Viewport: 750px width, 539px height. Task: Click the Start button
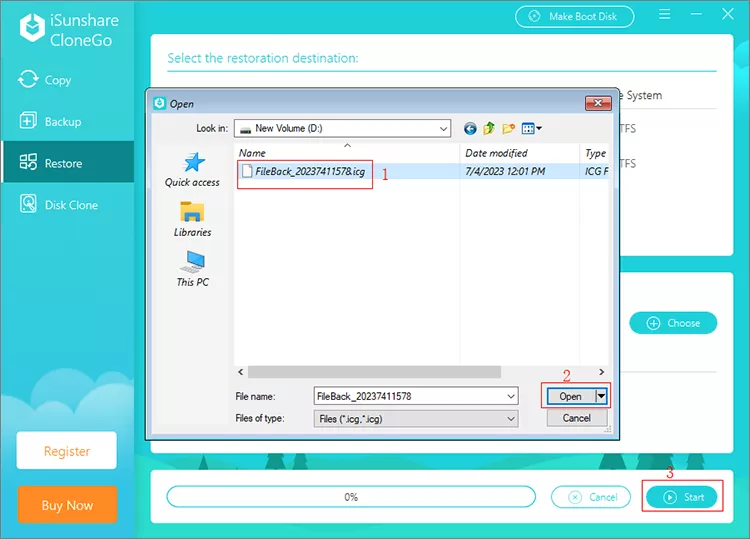click(682, 497)
